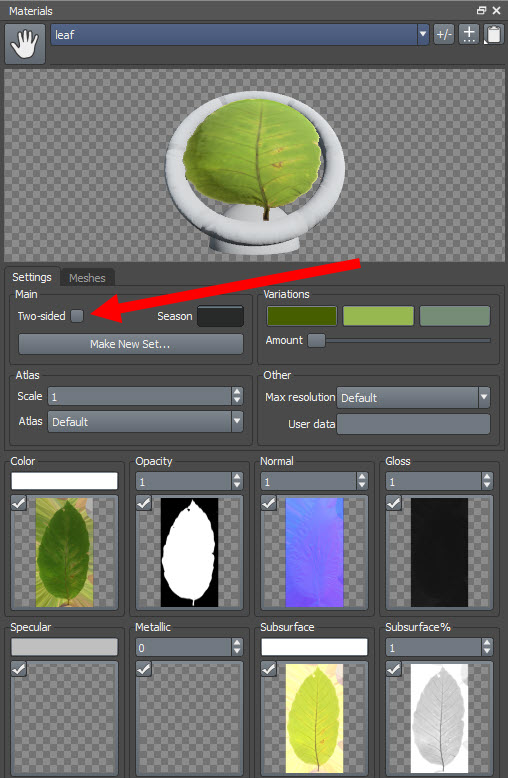
Task: Toggle the Normal map checkbox
Action: point(268,503)
